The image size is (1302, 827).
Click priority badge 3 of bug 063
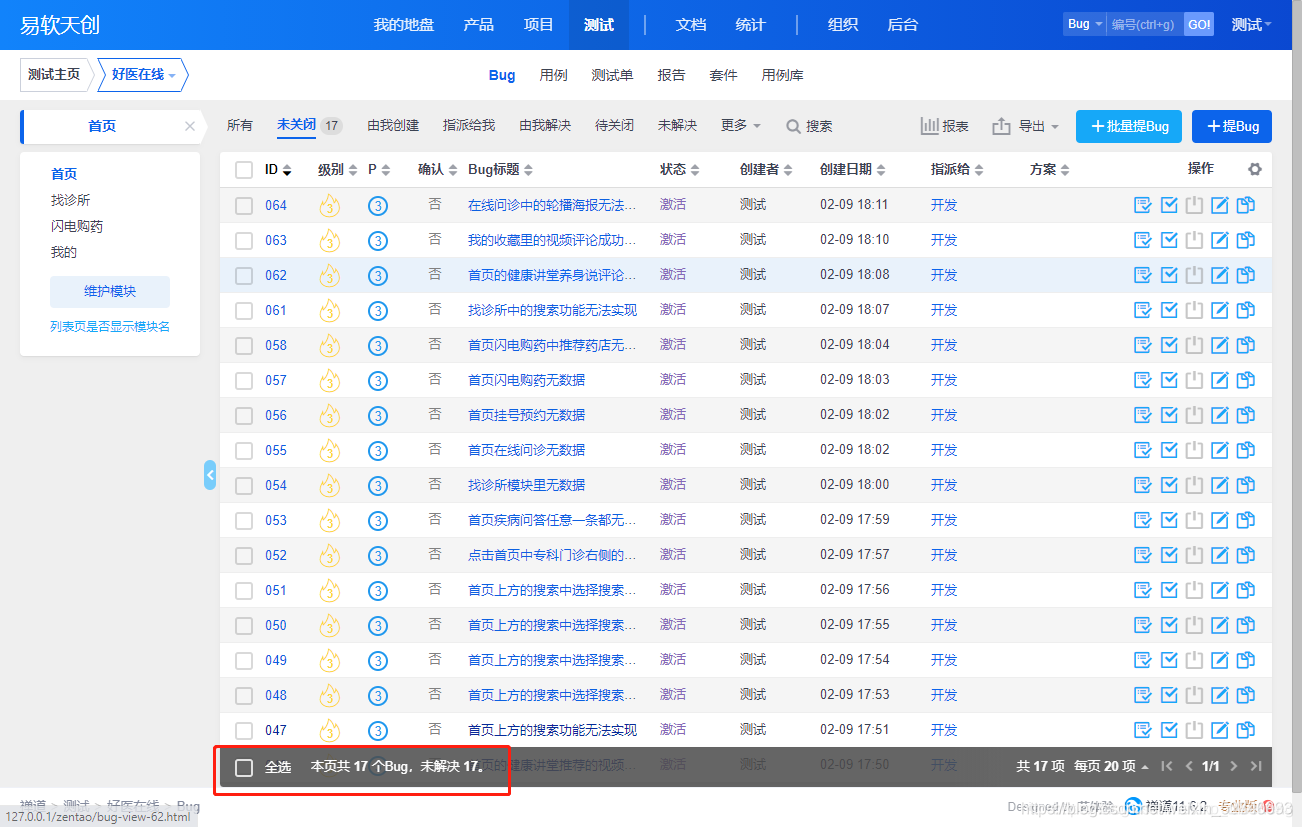point(377,241)
